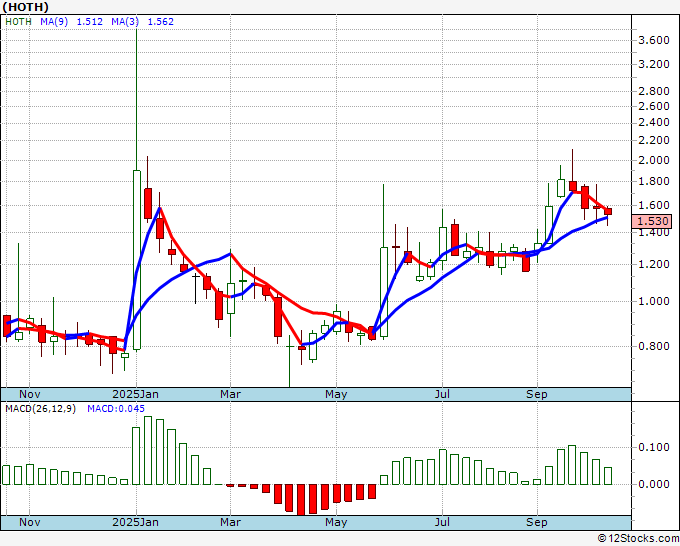
Task: Click the red 1.530 current price tag
Action: [x=651, y=220]
